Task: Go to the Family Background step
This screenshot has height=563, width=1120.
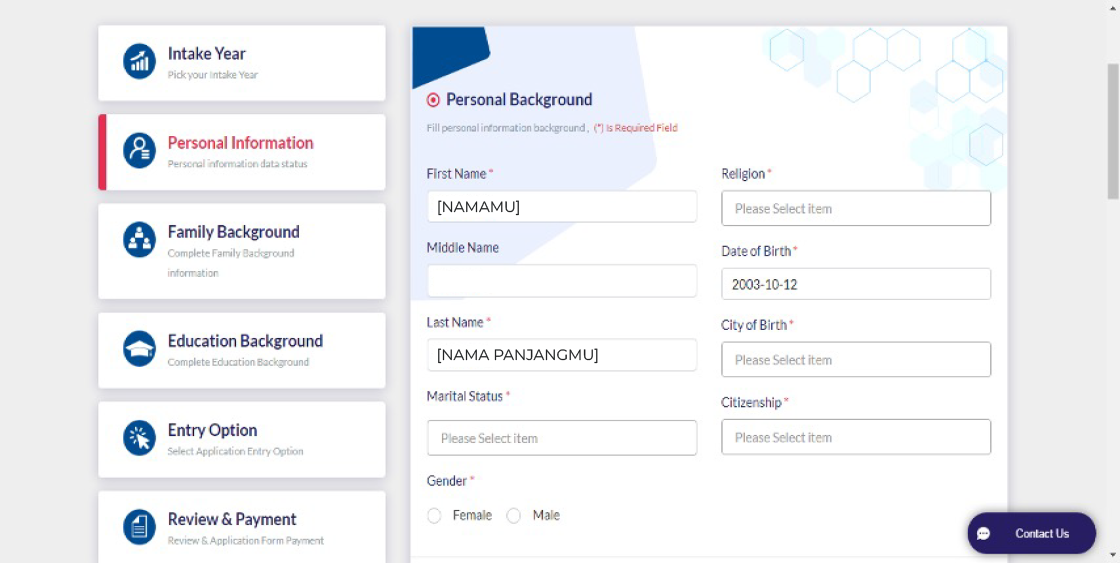Action: click(233, 232)
